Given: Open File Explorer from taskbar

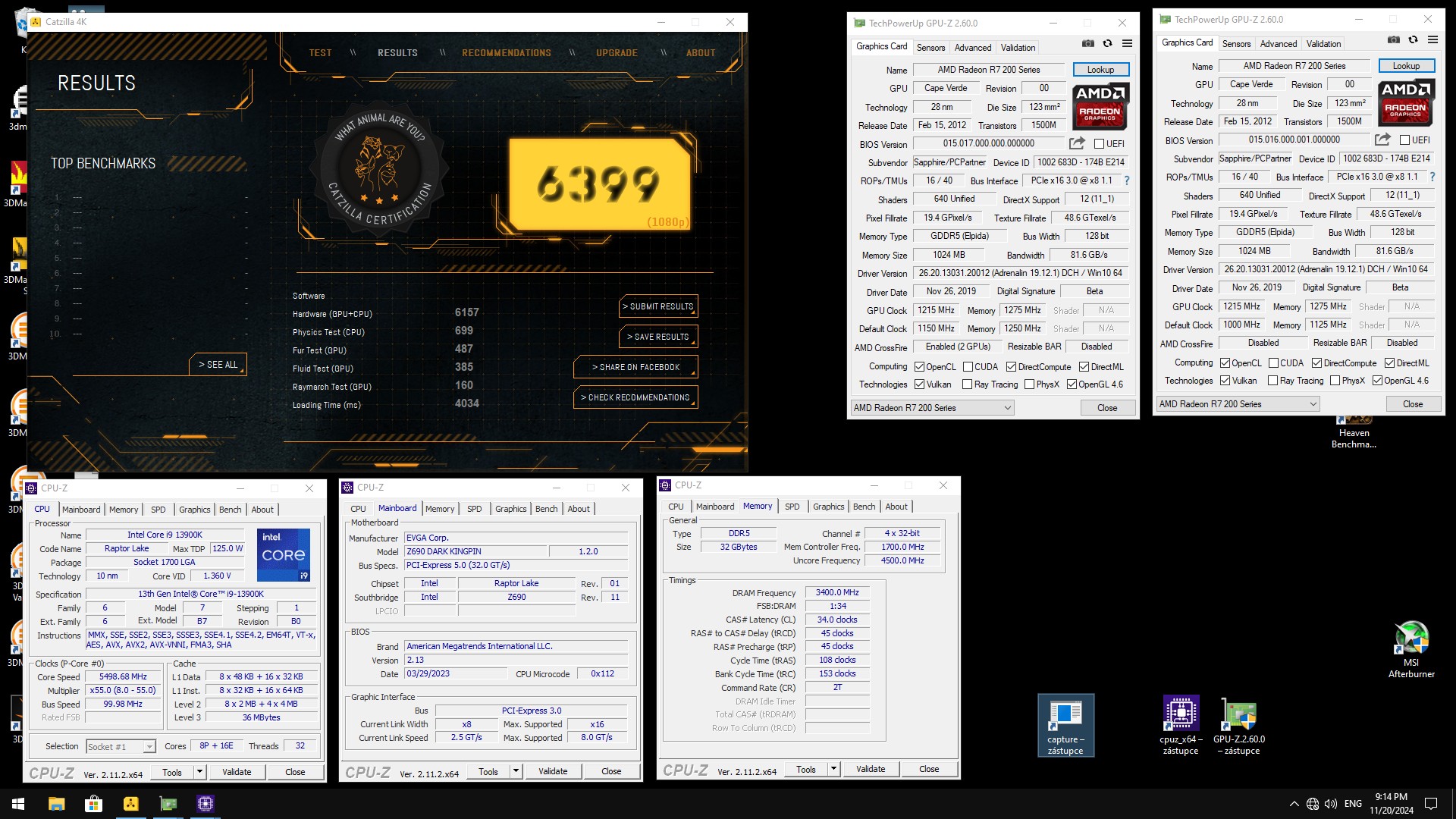Looking at the screenshot, I should tap(56, 804).
